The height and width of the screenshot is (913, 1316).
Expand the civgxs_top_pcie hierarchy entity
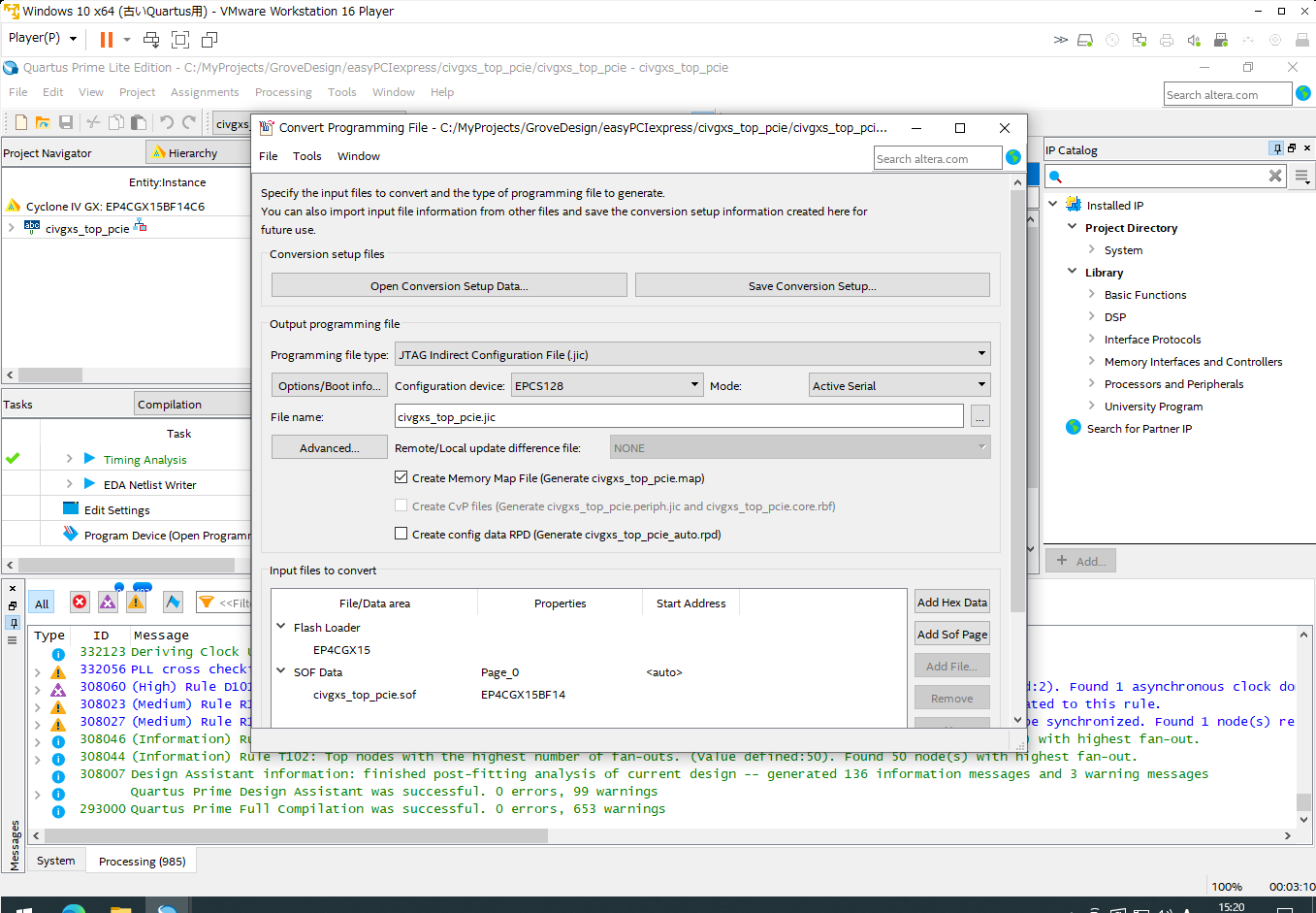(11, 228)
